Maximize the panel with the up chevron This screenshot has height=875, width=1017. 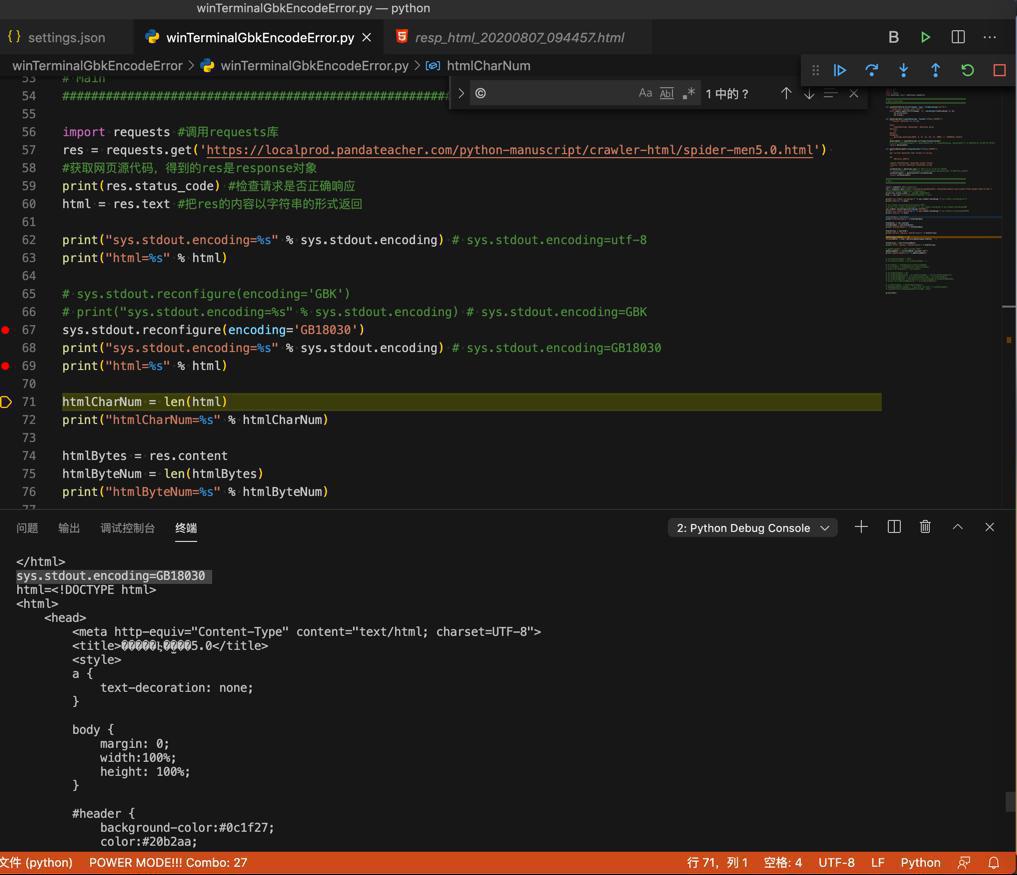(x=957, y=527)
